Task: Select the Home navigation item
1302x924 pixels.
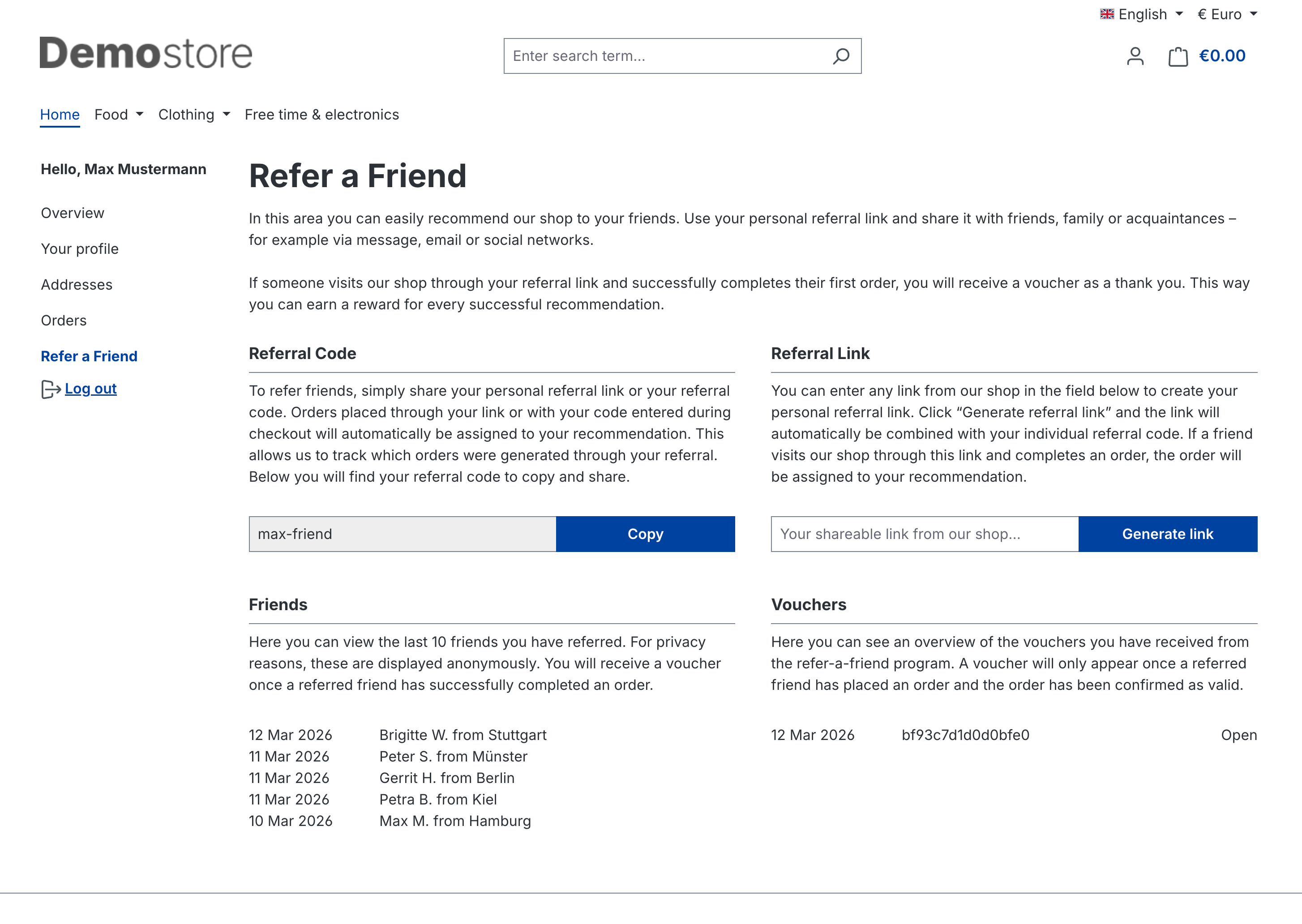Action: tap(60, 114)
